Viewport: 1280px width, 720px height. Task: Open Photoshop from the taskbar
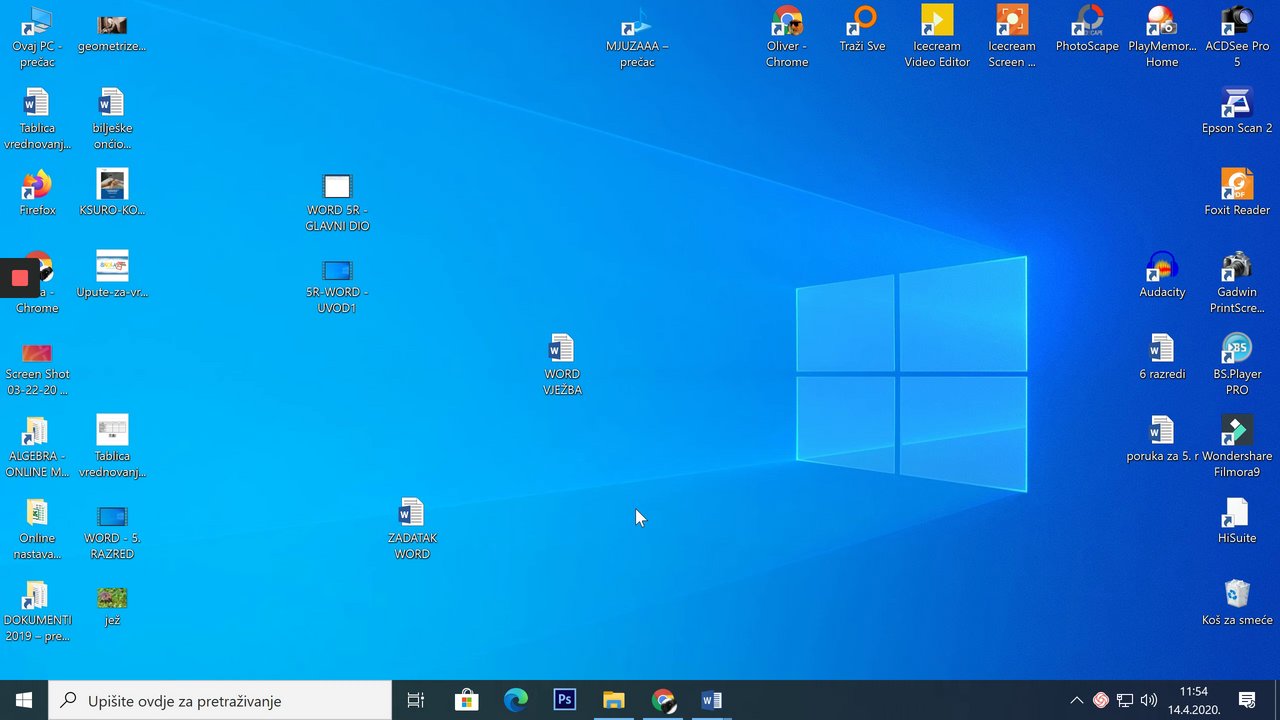pos(565,700)
